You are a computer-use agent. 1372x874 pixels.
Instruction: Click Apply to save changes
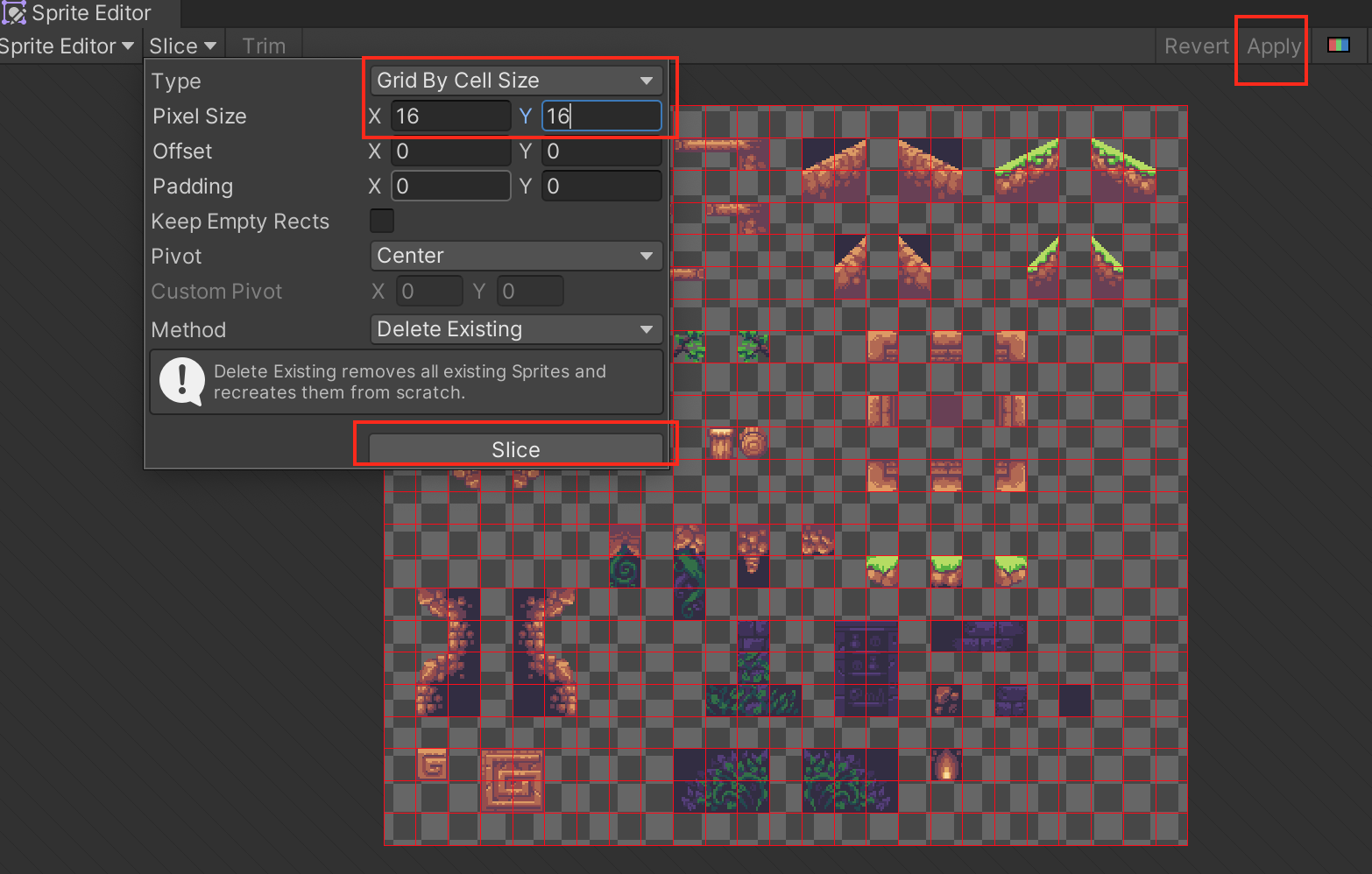click(x=1274, y=46)
